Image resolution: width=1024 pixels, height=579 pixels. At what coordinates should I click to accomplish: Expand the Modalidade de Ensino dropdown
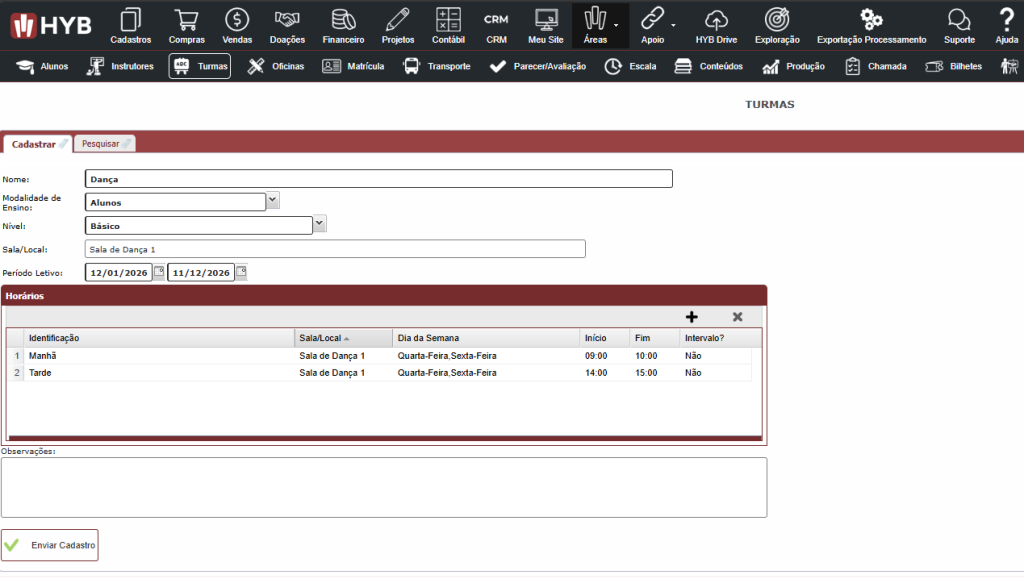273,200
